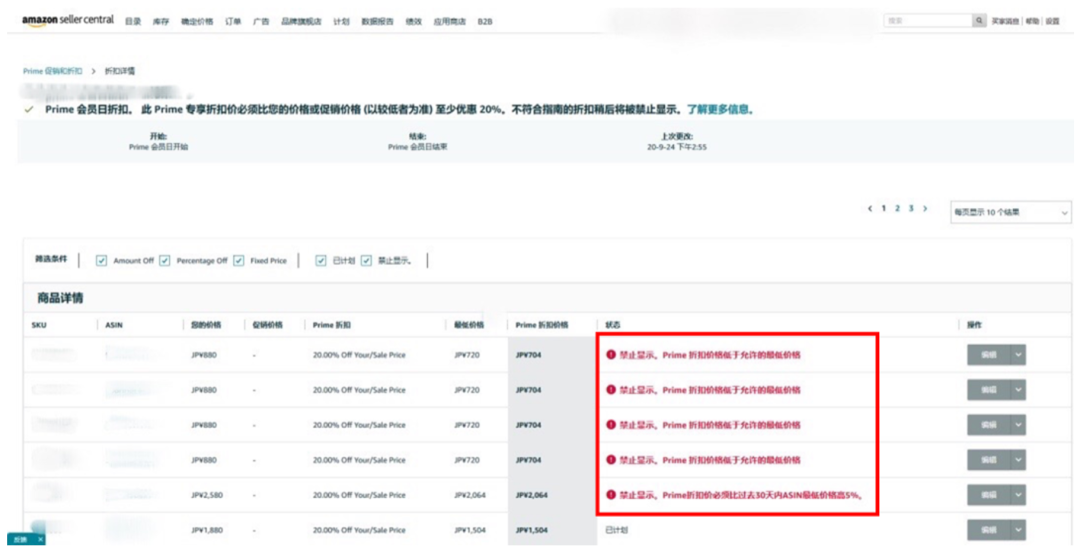Viewport: 1080px width, 556px height.
Task: Click the error icon in the JP¥2,580 row
Action: [610, 495]
